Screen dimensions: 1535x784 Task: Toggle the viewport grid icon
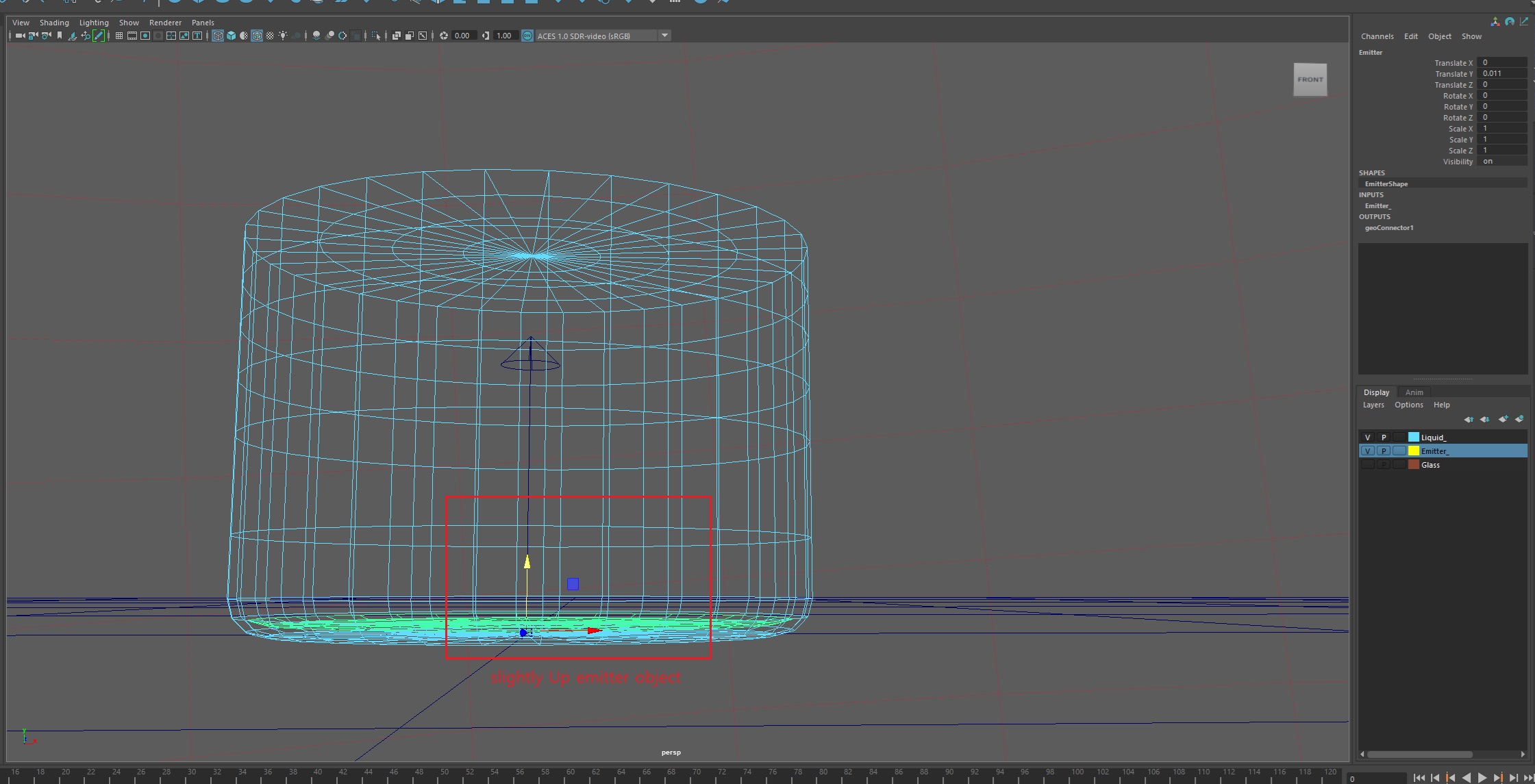click(119, 36)
